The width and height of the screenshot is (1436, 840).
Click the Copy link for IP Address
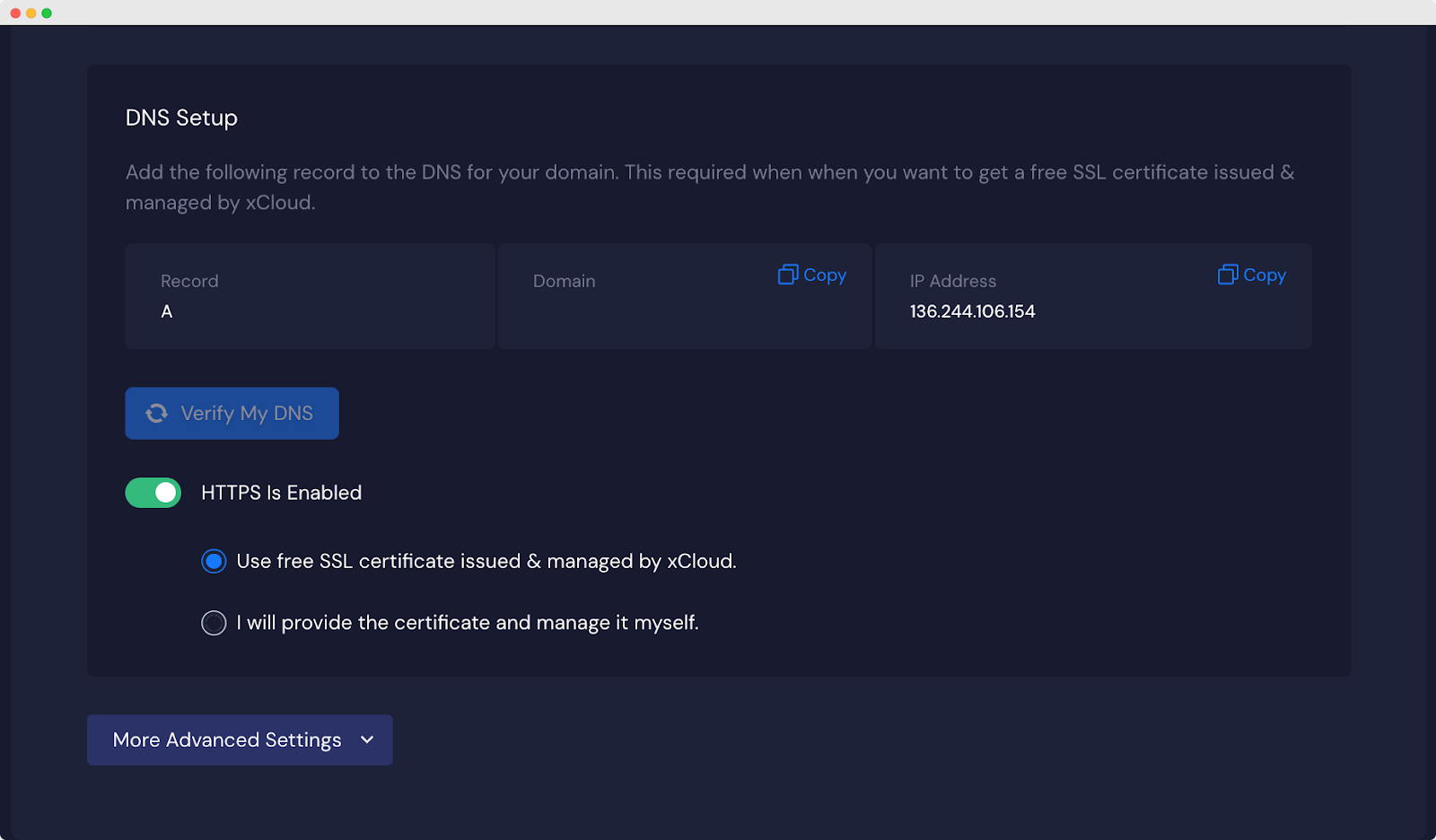(1263, 275)
